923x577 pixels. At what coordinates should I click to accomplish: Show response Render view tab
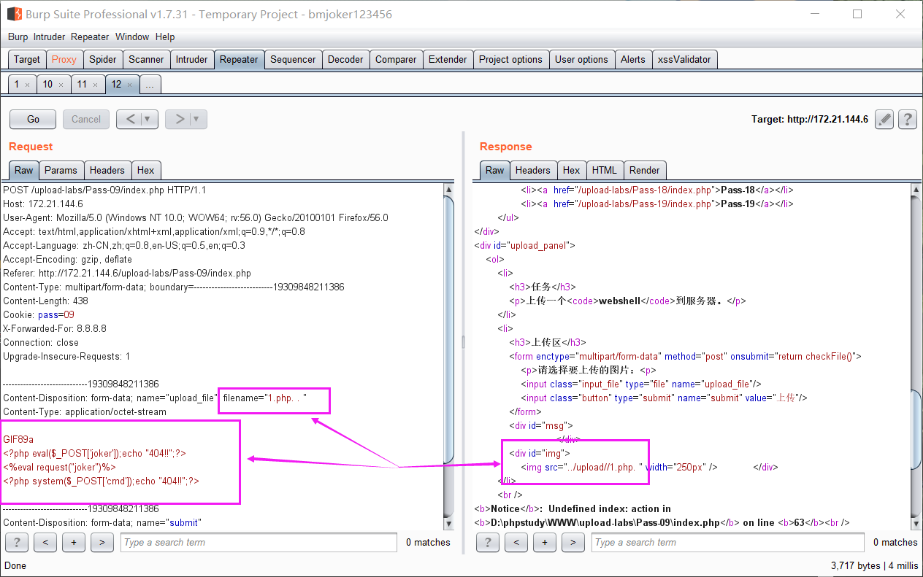point(644,170)
